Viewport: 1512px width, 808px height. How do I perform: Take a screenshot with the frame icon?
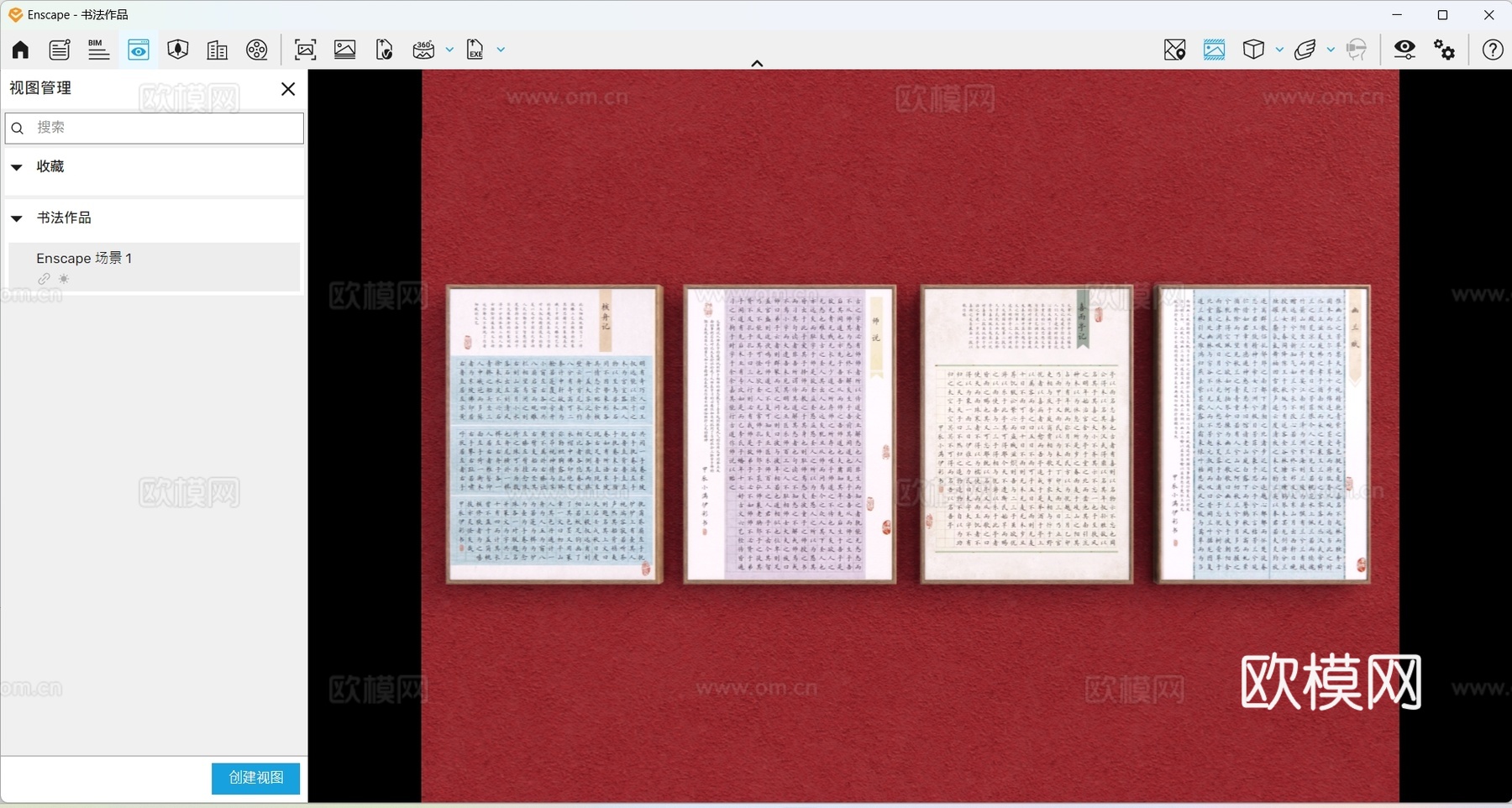pyautogui.click(x=305, y=50)
